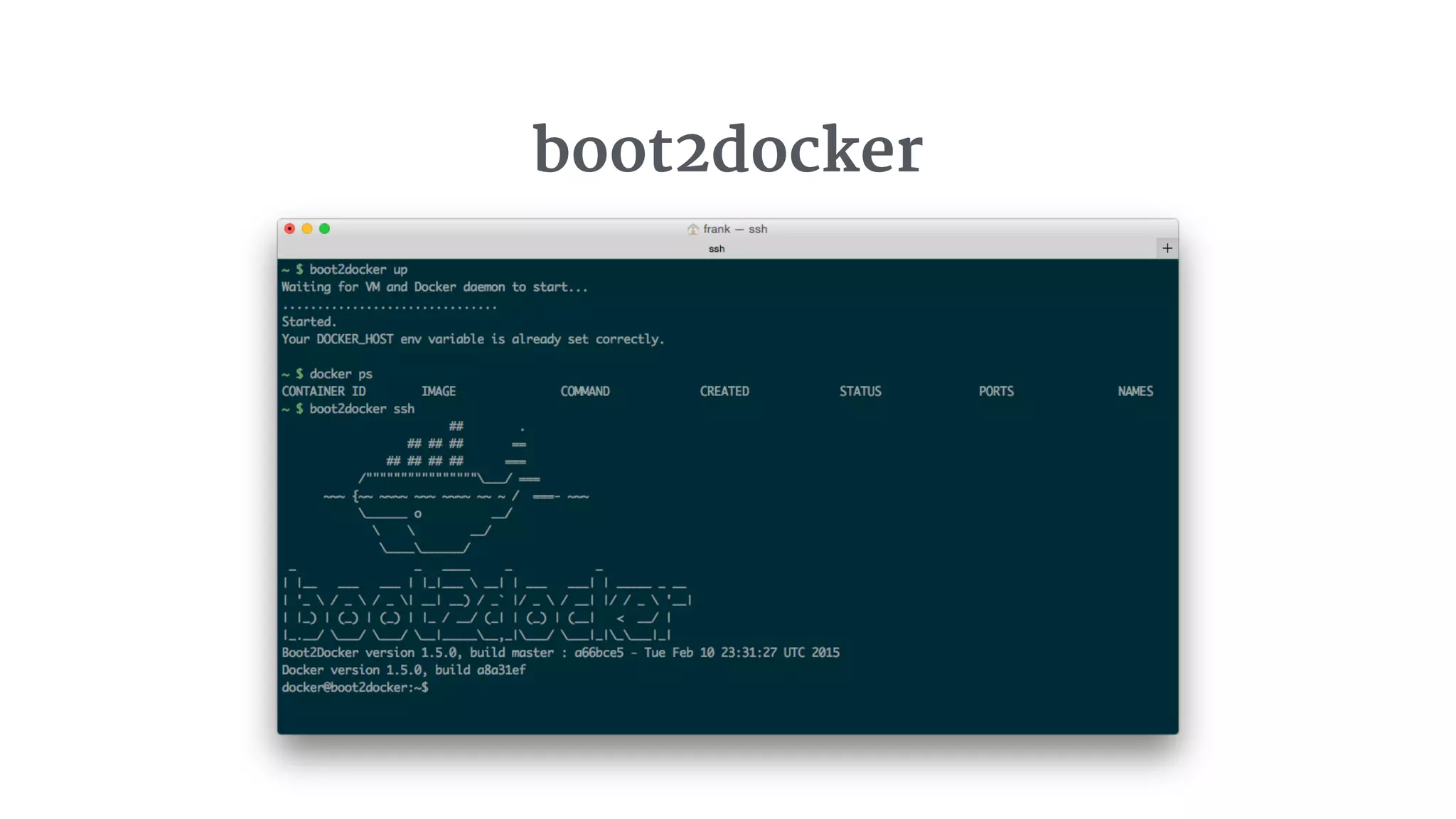Screen dimensions: 1456x819
Task: Click the ASCII art whale drawing
Action: (x=456, y=488)
